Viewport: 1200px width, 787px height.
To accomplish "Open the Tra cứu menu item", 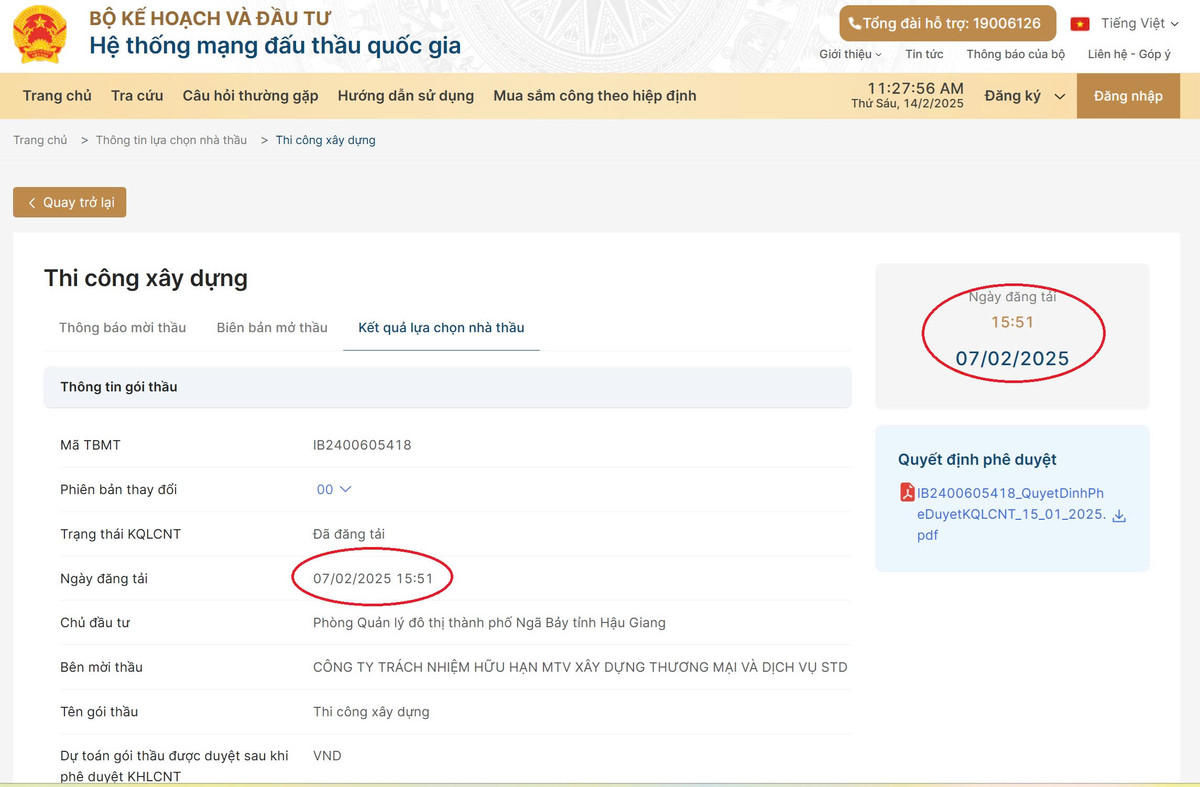I will 138,95.
